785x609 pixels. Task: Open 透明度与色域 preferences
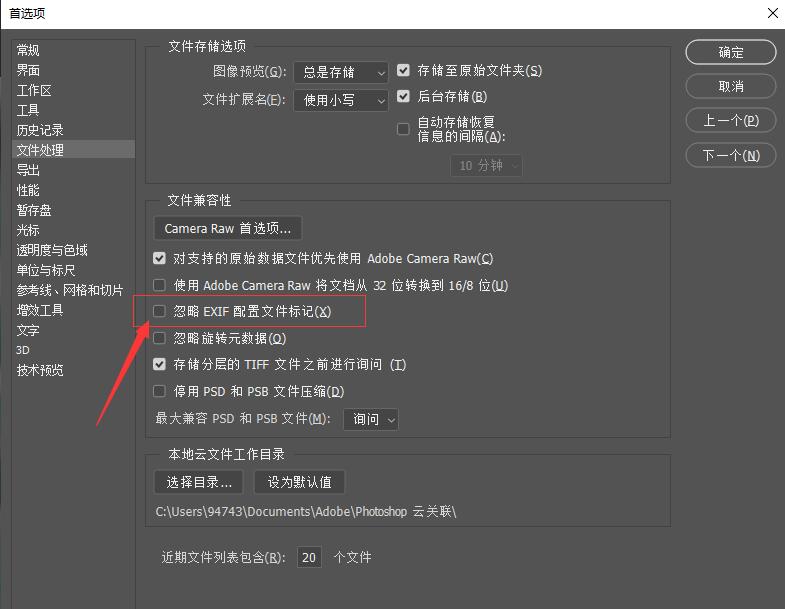pos(52,250)
